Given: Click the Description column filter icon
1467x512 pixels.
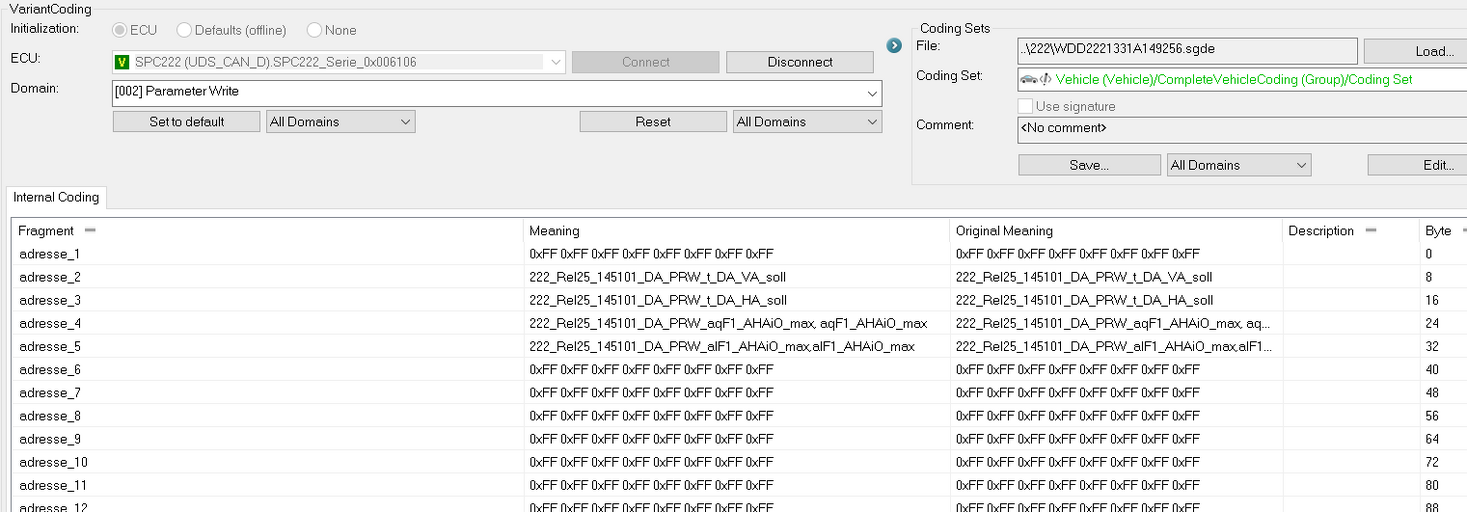Looking at the screenshot, I should click(1371, 231).
